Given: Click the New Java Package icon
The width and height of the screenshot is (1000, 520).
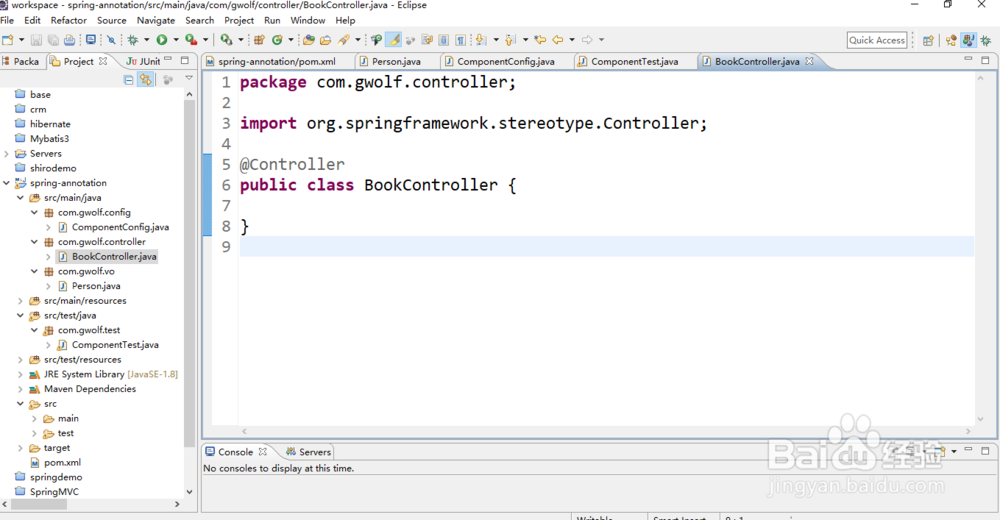Looking at the screenshot, I should point(259,40).
